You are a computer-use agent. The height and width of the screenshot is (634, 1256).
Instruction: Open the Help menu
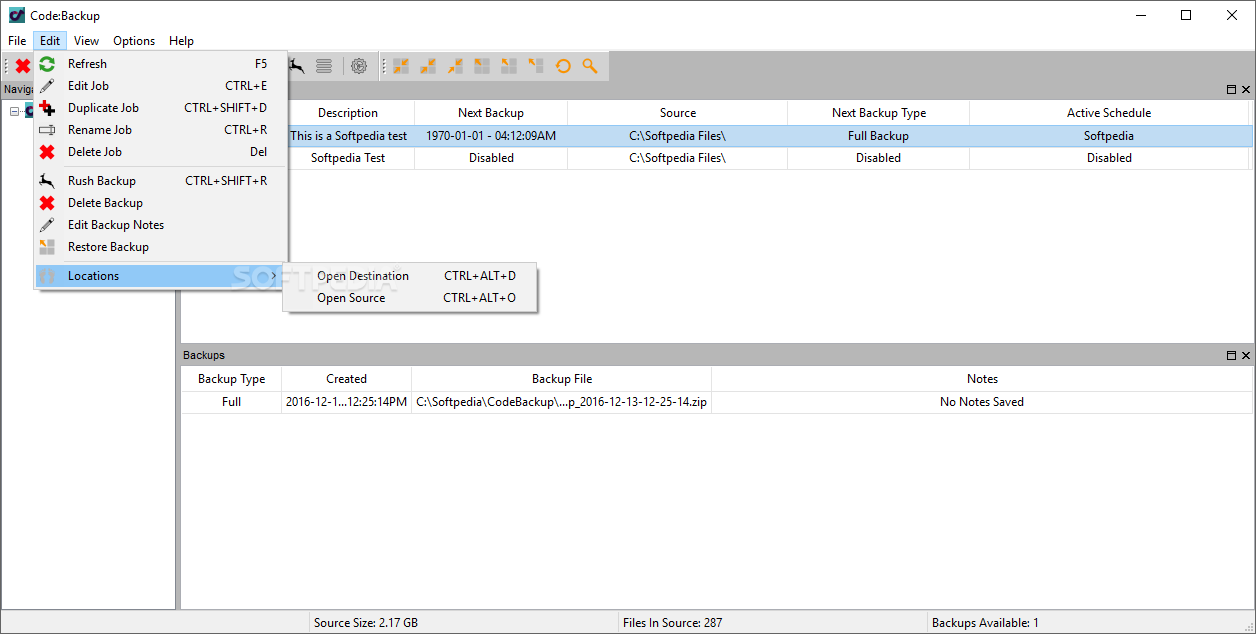(181, 41)
